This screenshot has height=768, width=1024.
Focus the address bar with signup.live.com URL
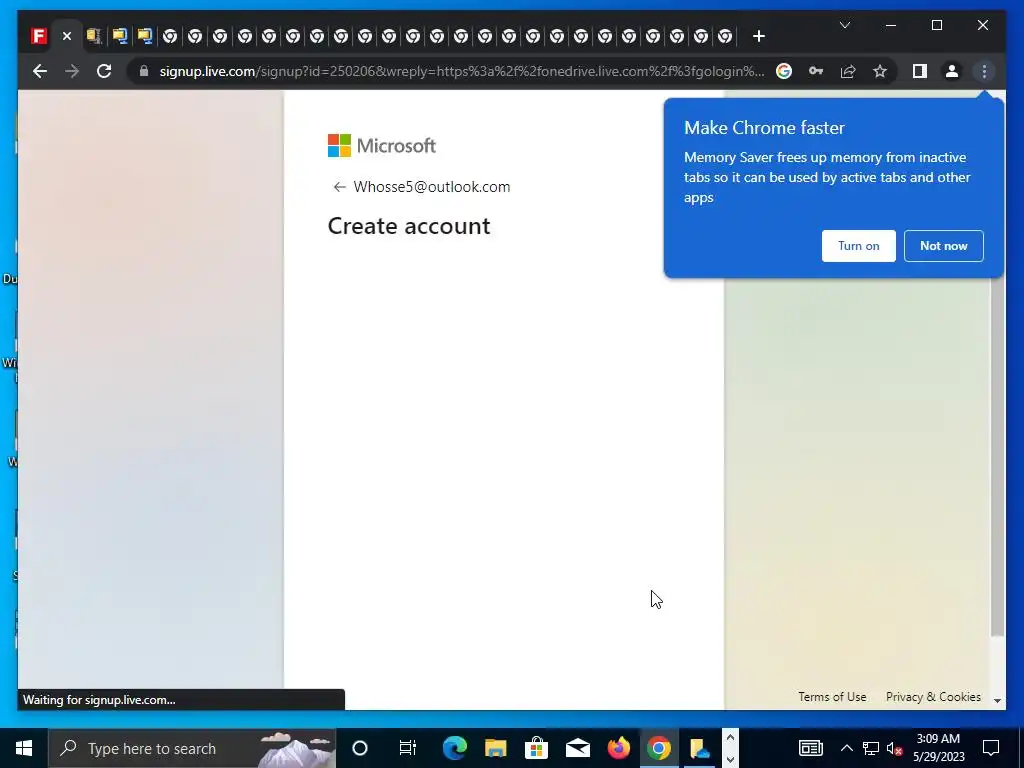(462, 71)
